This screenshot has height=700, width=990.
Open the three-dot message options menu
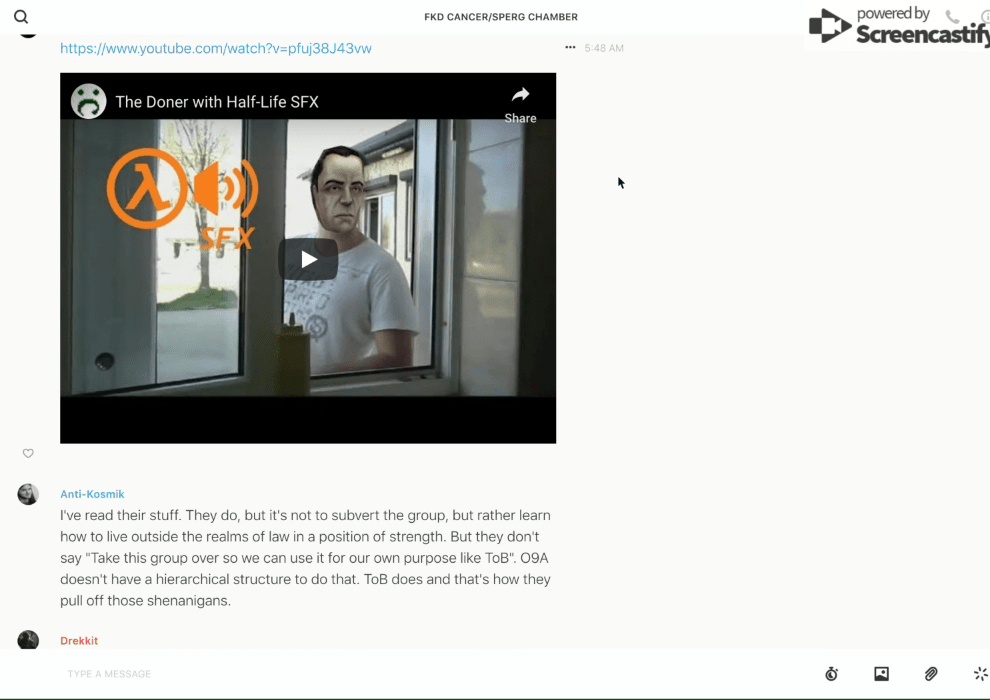570,48
